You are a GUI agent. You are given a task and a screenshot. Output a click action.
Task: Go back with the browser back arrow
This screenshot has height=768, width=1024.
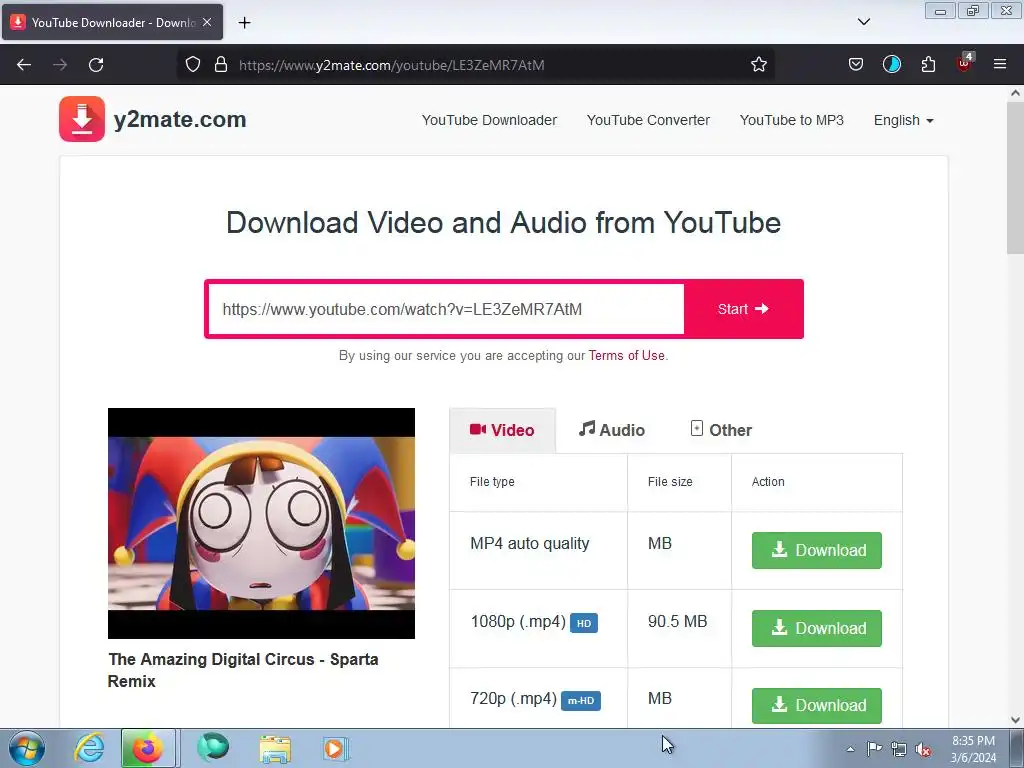tap(24, 65)
